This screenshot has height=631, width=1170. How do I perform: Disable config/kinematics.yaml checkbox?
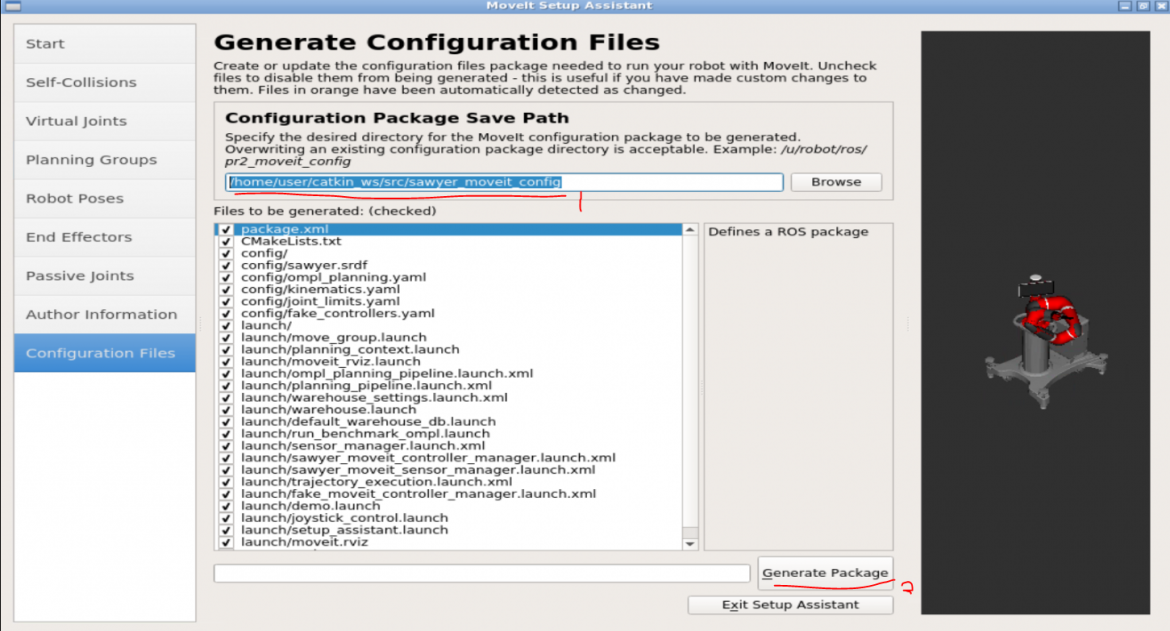226,289
